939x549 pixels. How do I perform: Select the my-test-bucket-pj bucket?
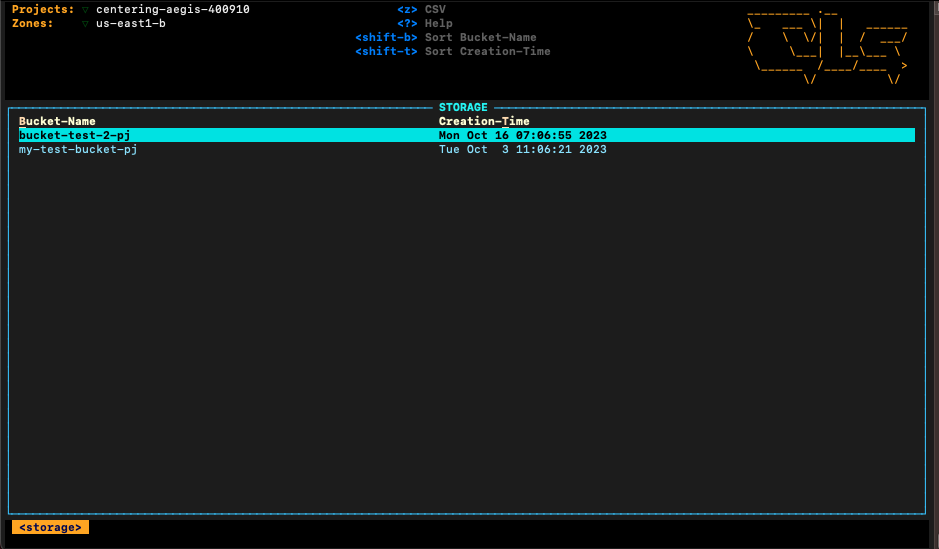(x=78, y=149)
